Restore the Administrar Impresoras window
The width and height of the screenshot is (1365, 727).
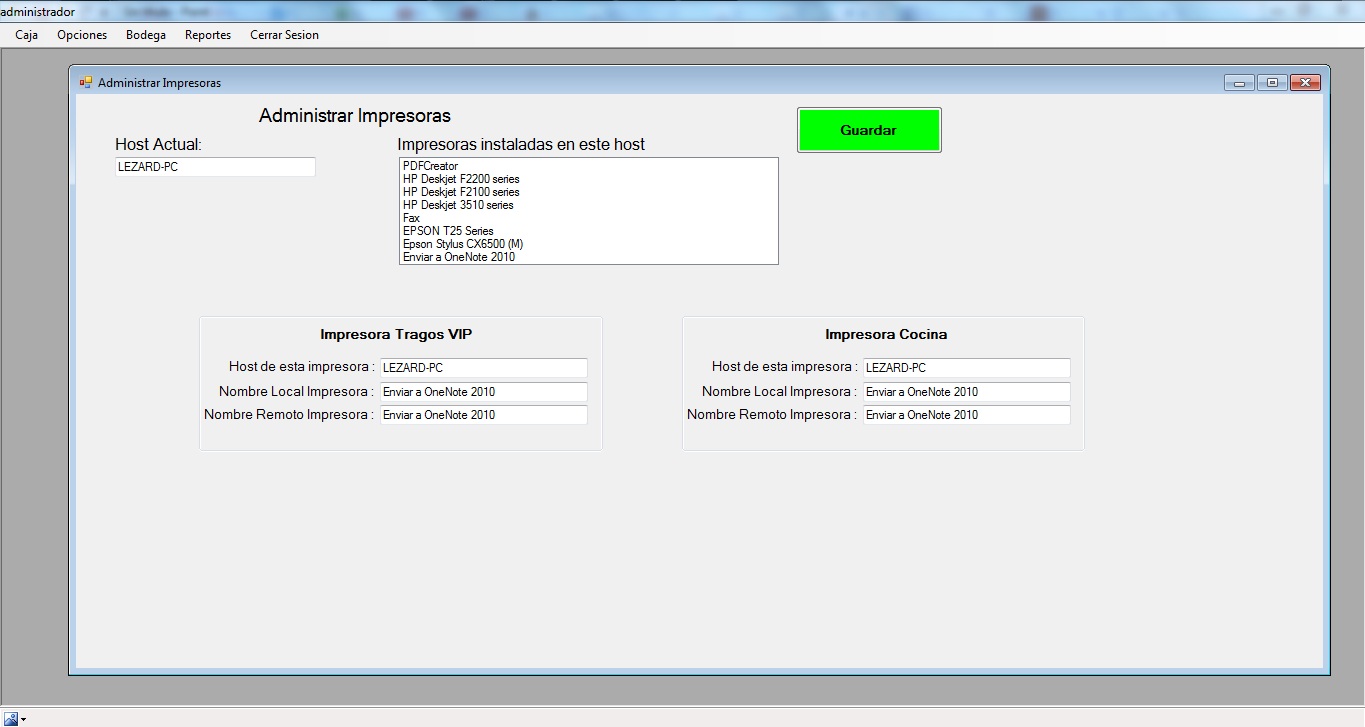[x=1272, y=83]
